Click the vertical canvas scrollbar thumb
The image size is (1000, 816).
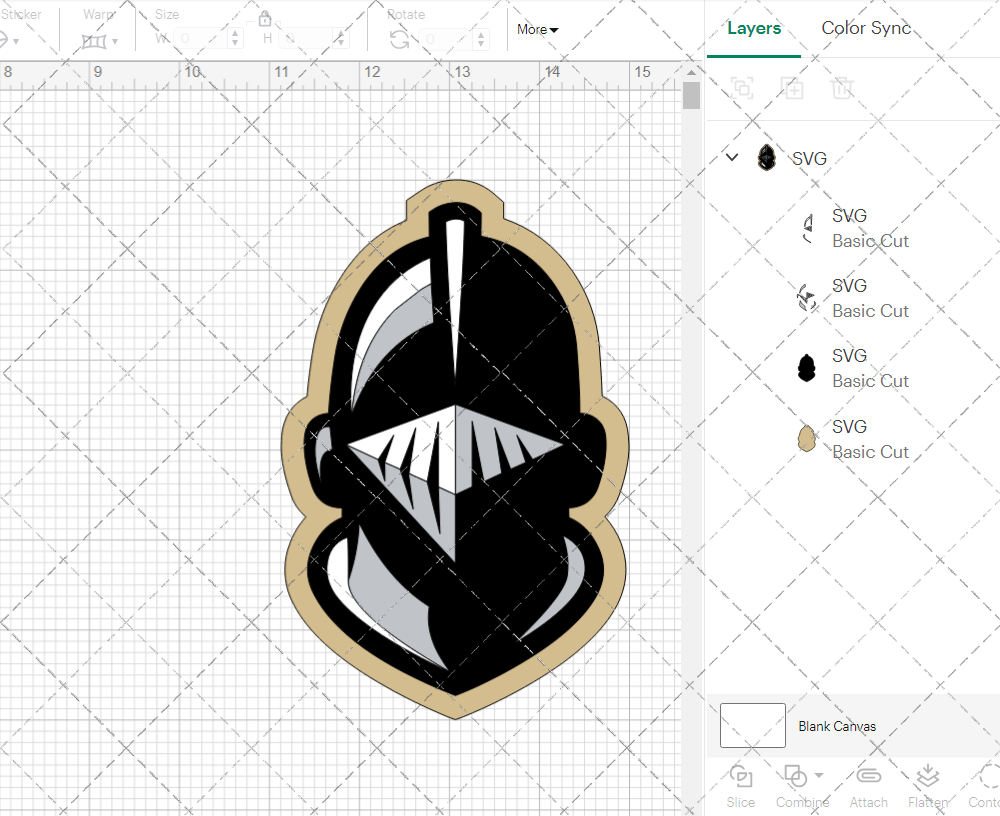[x=691, y=96]
